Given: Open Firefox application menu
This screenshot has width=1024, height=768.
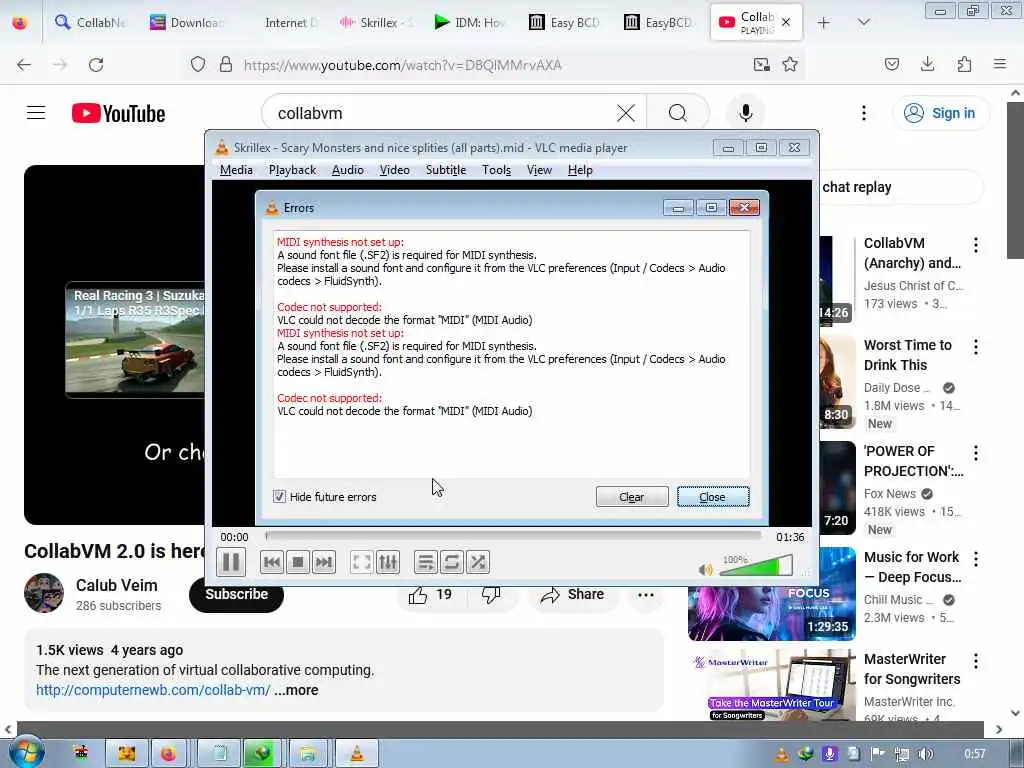Looking at the screenshot, I should coord(1000,64).
